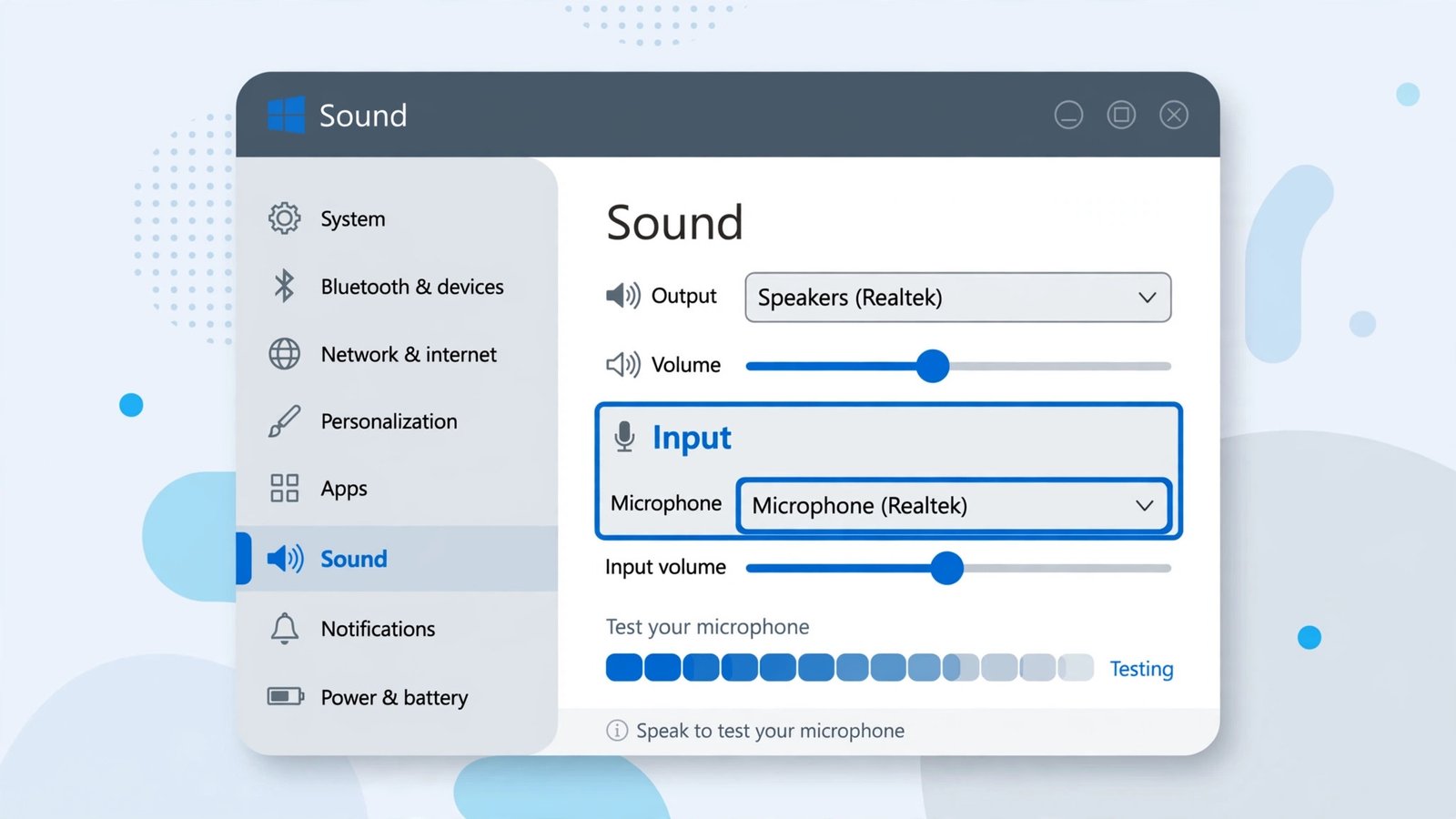The image size is (1456, 819).
Task: Open the Apps section label
Action: tap(344, 489)
